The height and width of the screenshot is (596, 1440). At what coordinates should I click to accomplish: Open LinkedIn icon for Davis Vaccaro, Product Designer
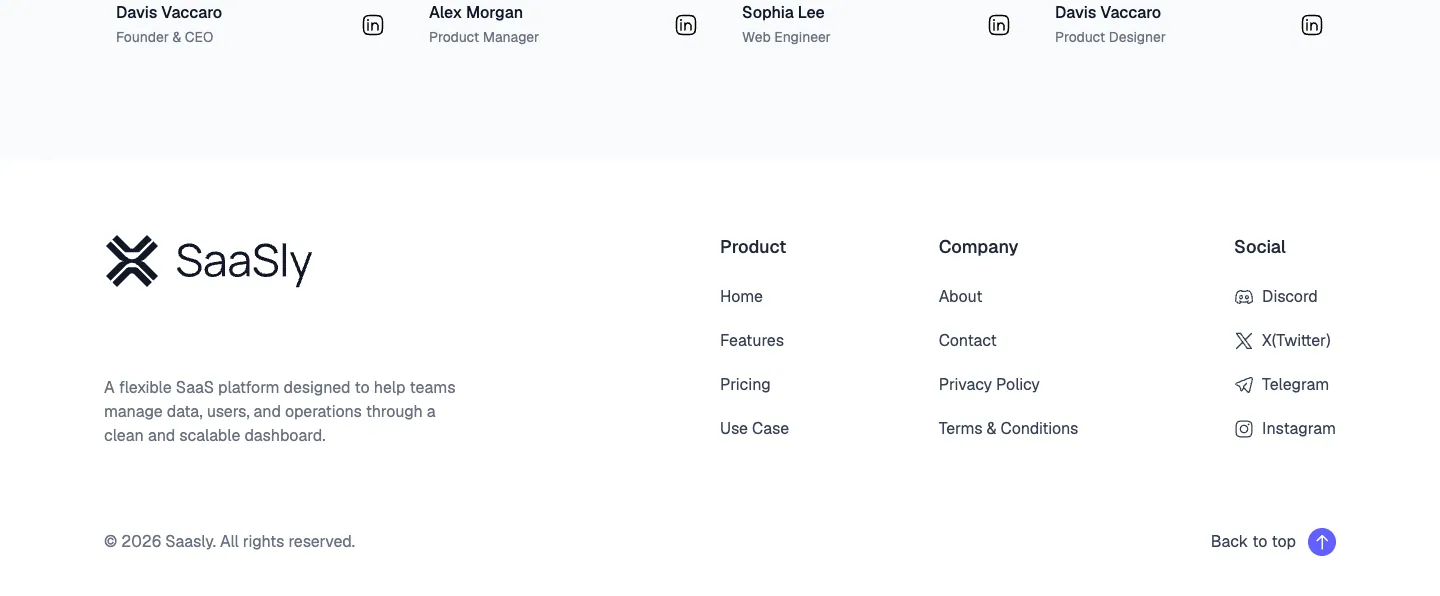(1312, 25)
